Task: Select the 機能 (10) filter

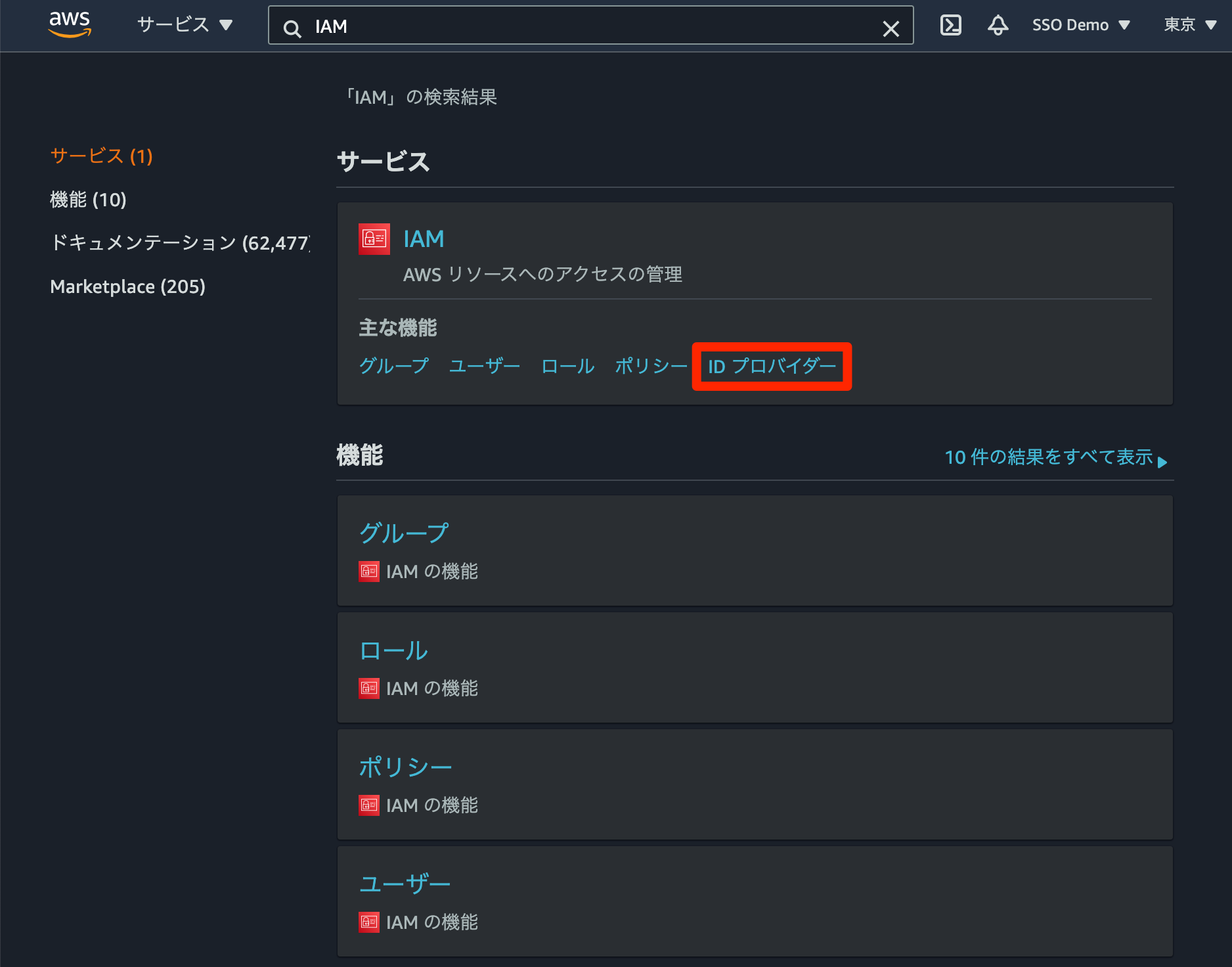Action: (88, 200)
